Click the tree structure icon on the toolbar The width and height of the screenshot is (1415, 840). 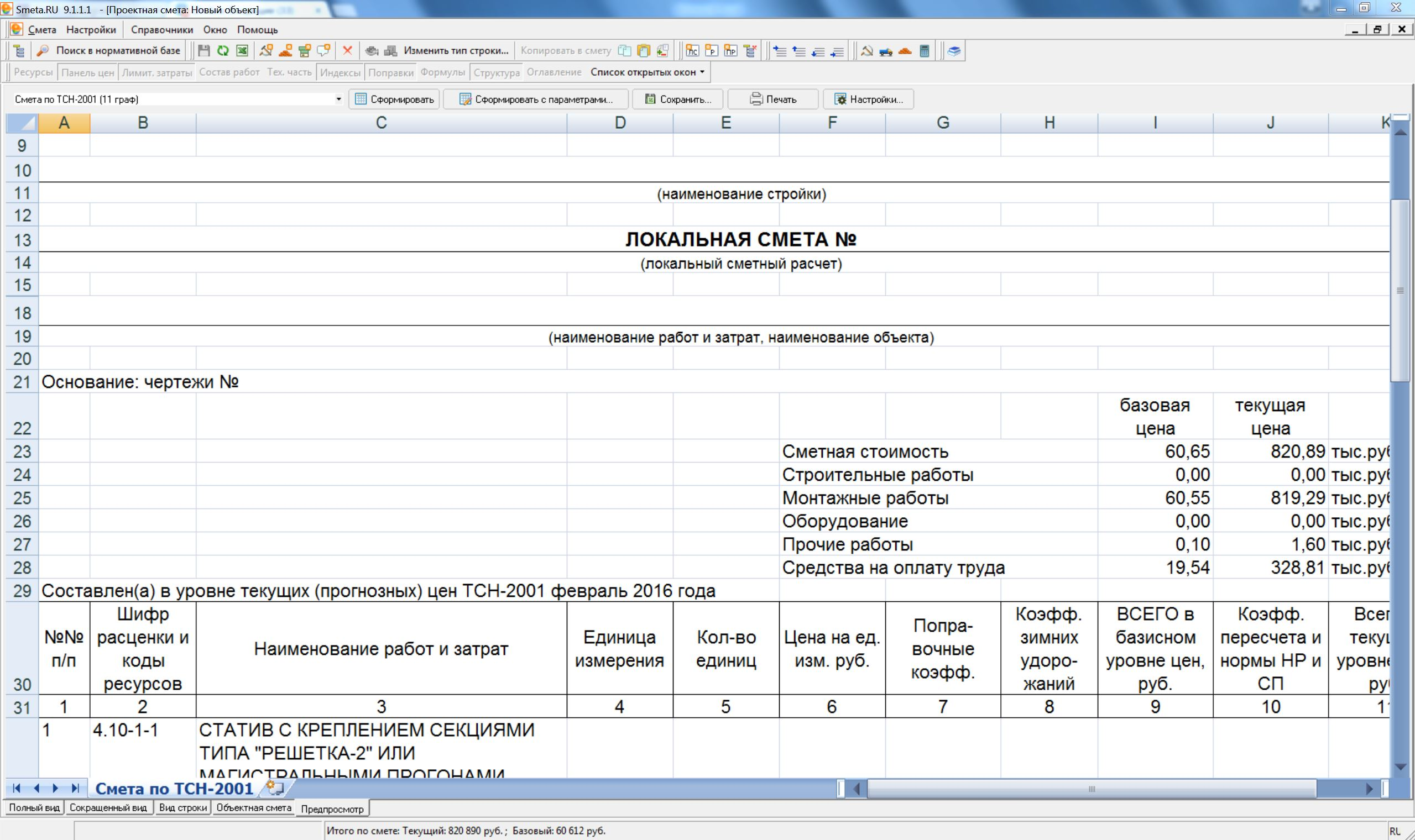(19, 51)
